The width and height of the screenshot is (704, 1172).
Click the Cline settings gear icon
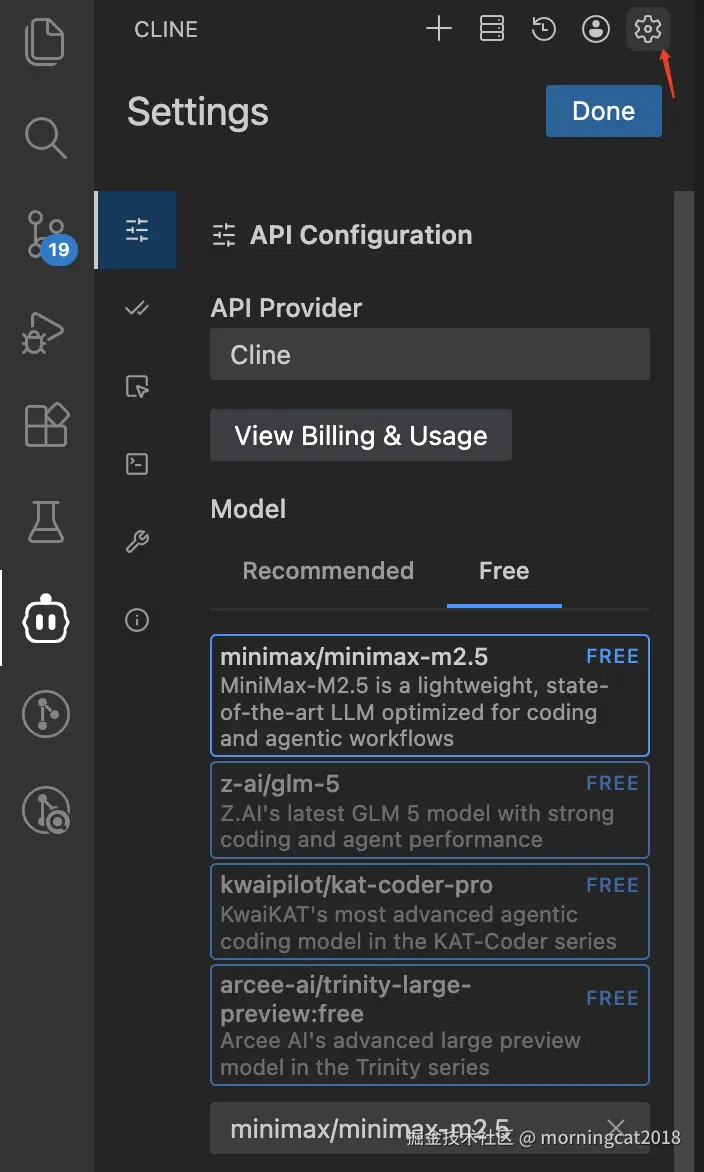point(648,29)
